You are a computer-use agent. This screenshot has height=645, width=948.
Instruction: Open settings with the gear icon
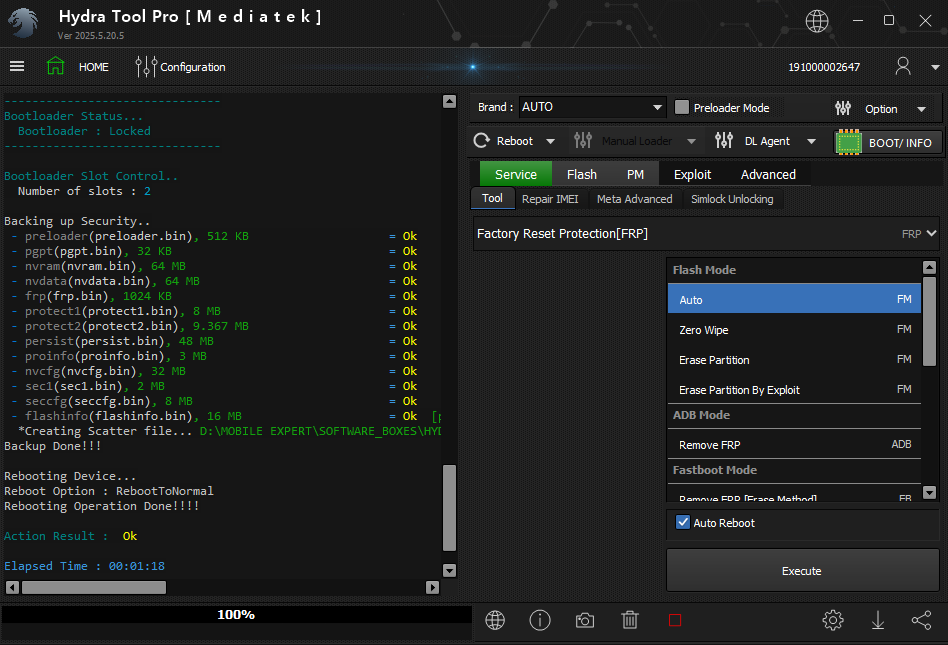833,620
